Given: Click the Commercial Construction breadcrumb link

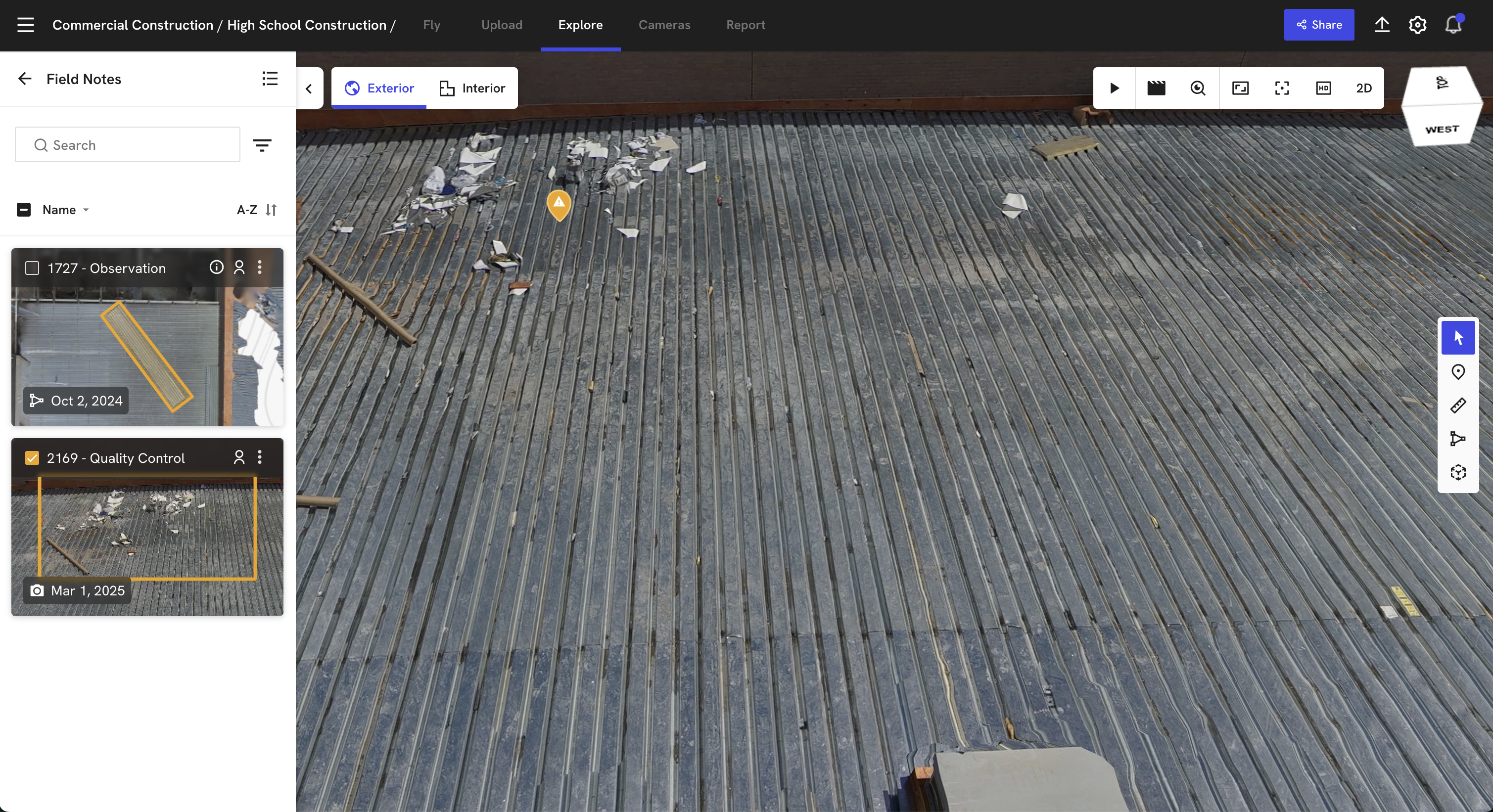Looking at the screenshot, I should point(133,25).
